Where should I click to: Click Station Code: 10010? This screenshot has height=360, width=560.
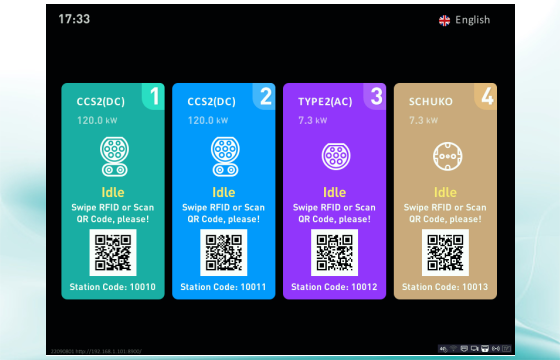click(x=112, y=287)
